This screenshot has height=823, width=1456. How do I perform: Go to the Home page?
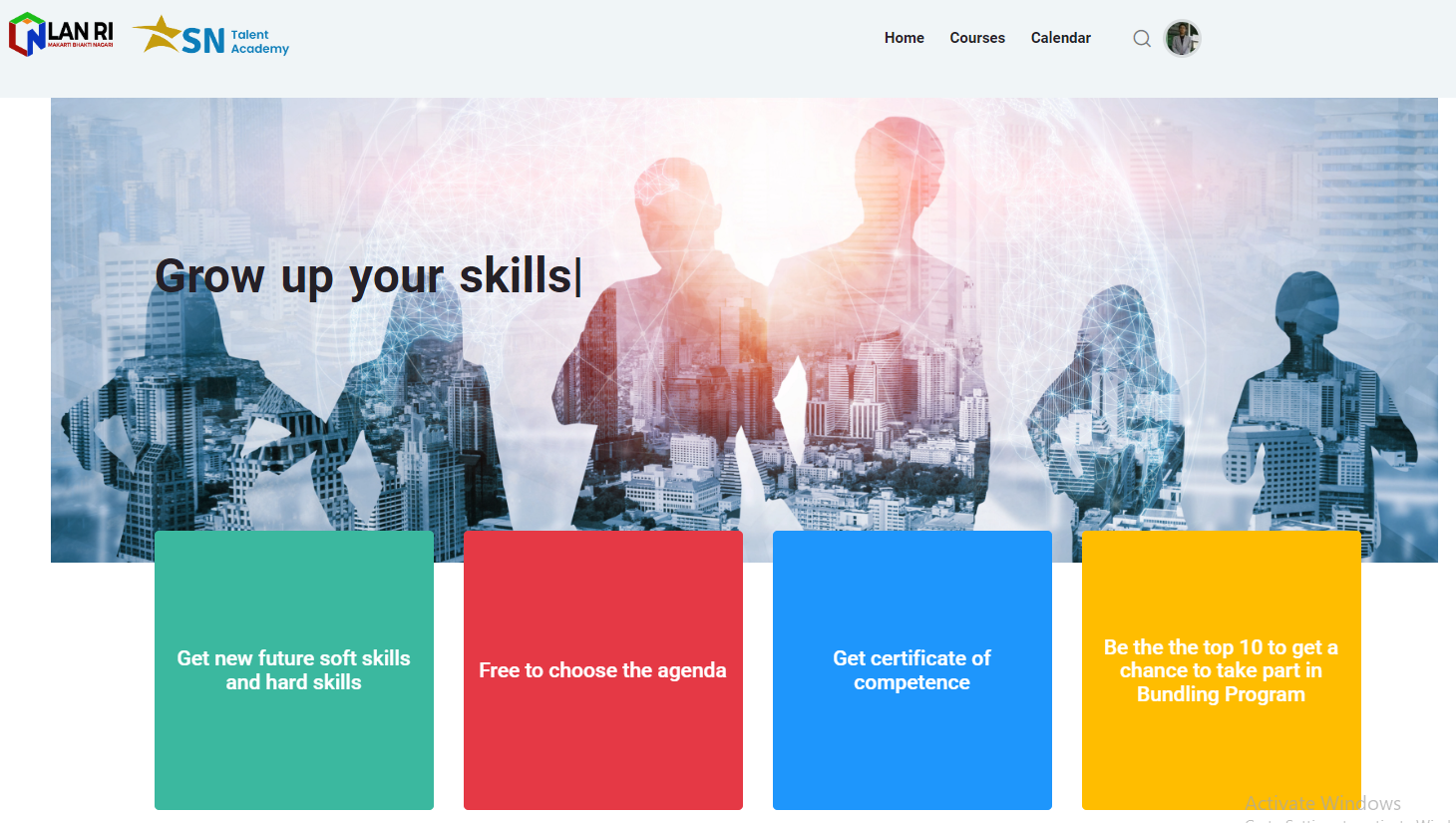(x=904, y=38)
